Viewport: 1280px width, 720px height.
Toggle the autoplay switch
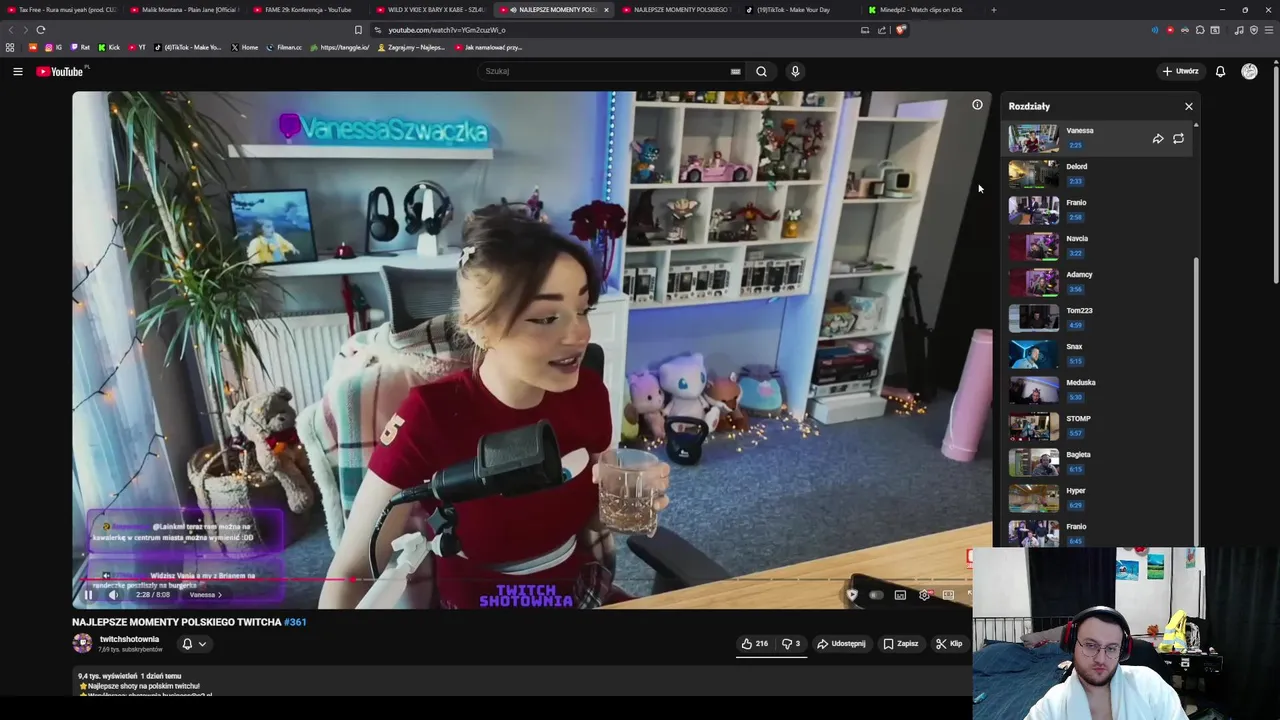tap(876, 595)
